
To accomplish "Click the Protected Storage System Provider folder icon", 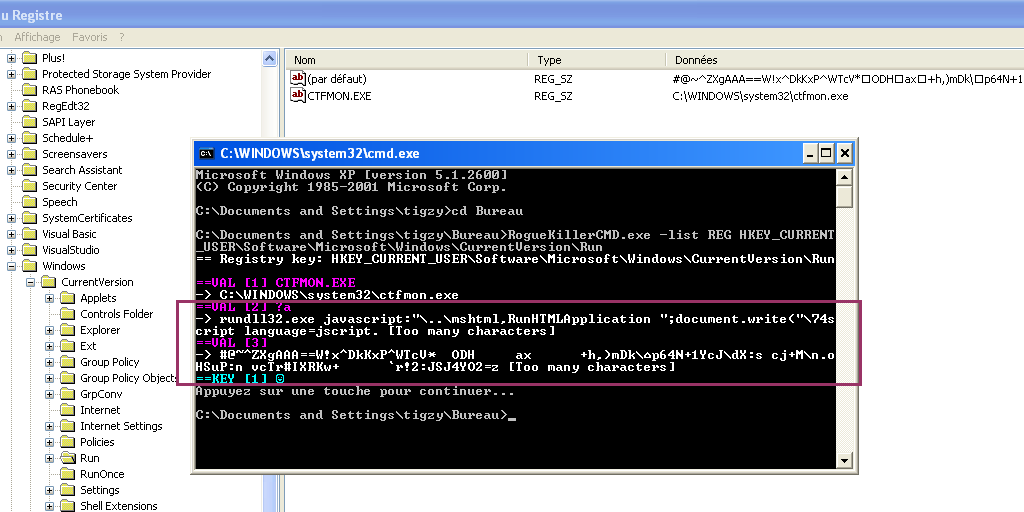I will click(x=30, y=74).
